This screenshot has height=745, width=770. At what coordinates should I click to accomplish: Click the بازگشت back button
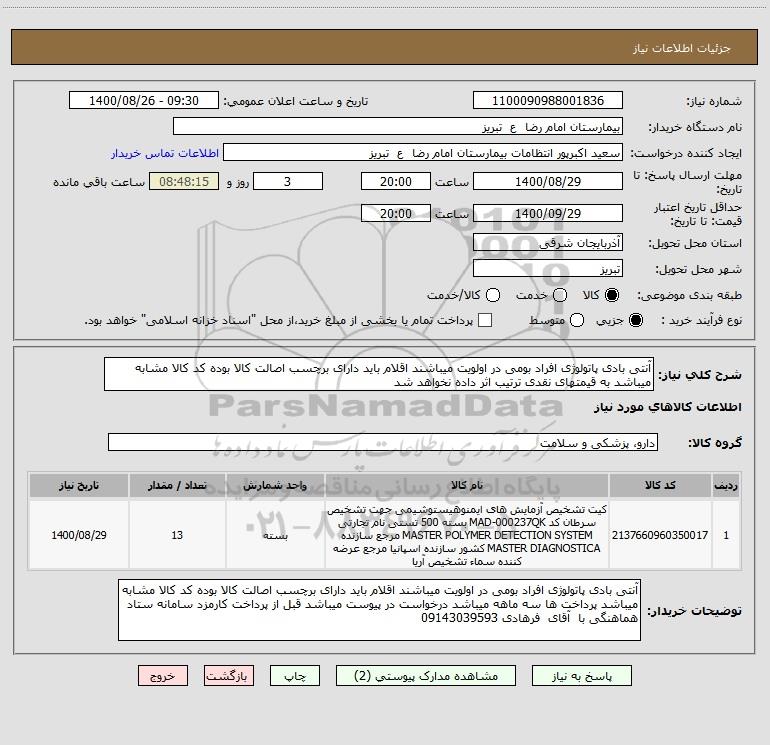[x=229, y=676]
